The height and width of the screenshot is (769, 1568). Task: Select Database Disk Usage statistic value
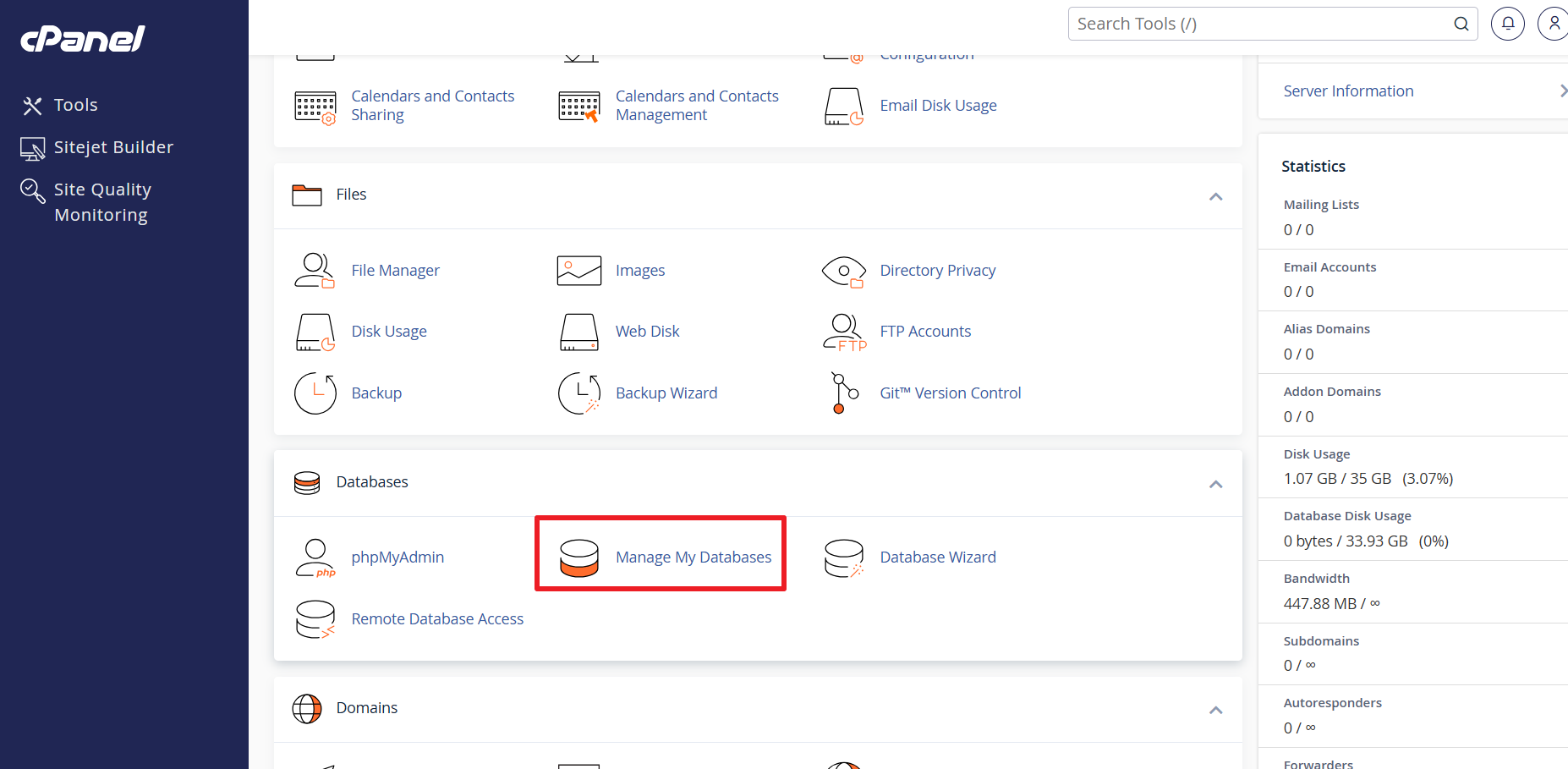[x=1366, y=541]
